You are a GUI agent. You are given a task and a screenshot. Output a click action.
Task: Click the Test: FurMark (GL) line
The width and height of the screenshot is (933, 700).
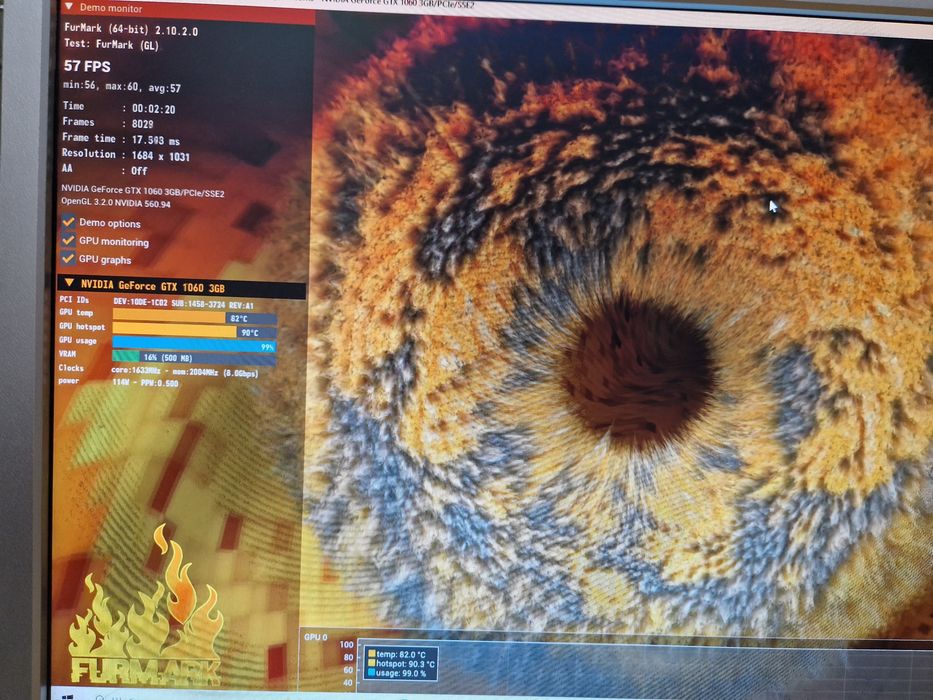click(x=111, y=44)
